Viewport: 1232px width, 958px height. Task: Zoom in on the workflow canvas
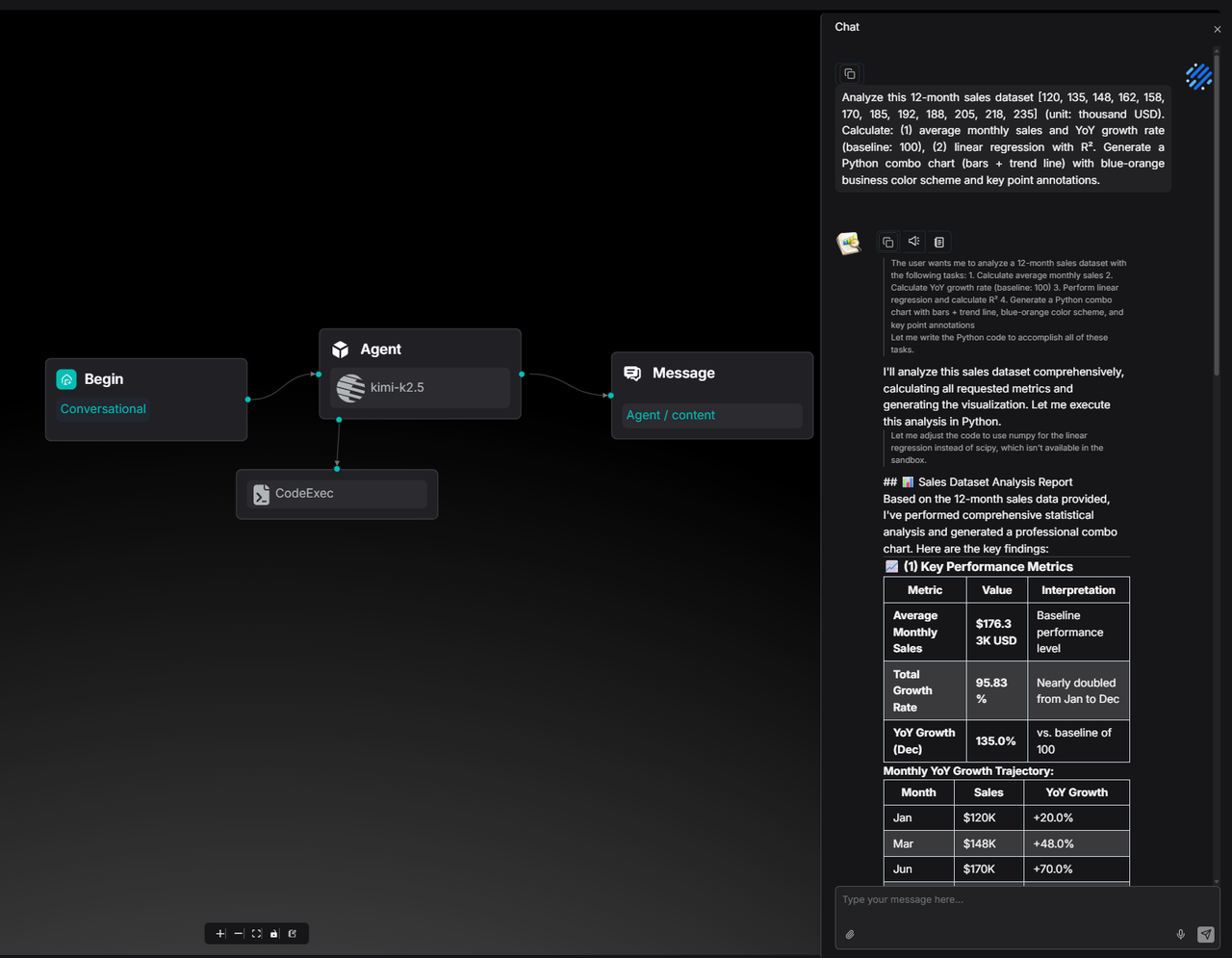[x=220, y=934]
